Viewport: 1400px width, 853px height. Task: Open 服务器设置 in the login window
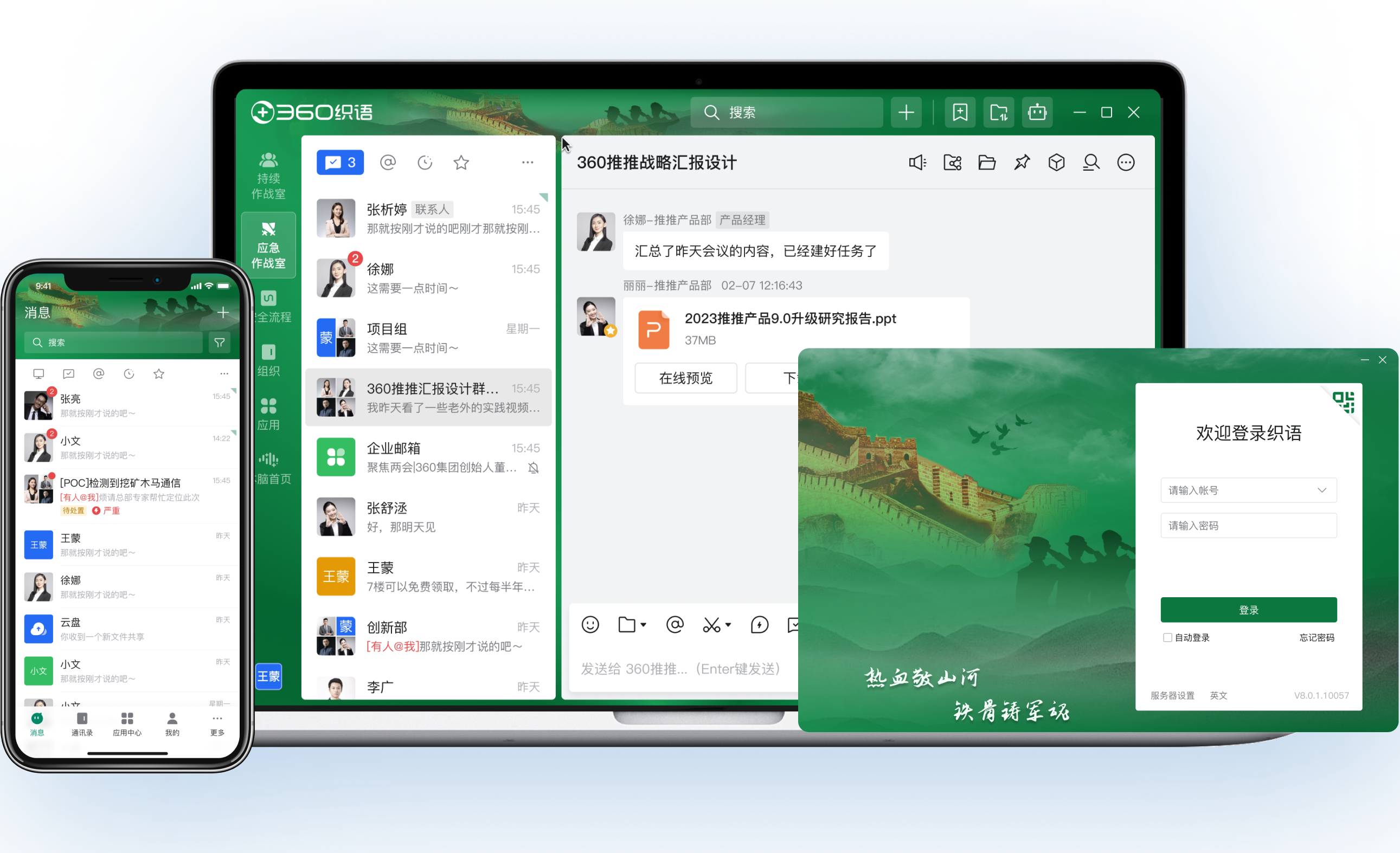click(x=1172, y=695)
